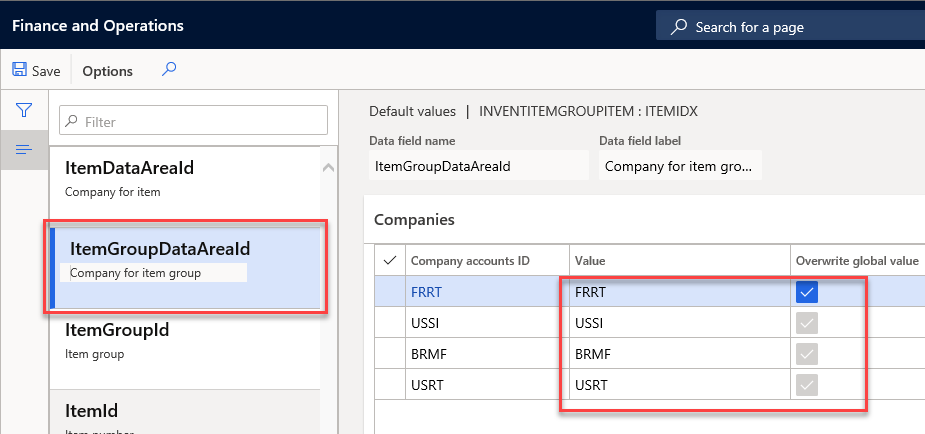Screen dimensions: 925x434
Task: Click the row selector for BRMF
Action: [x=390, y=354]
